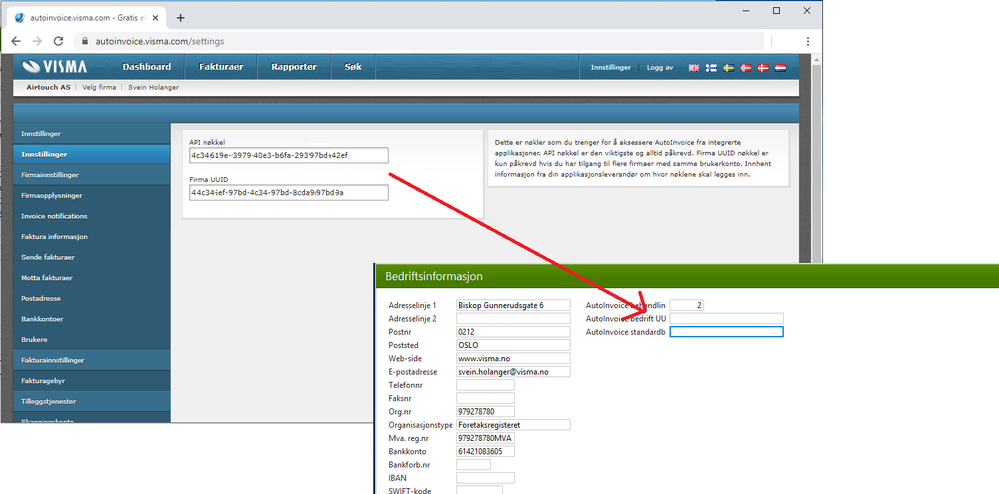
Task: Click the Visma logo
Action: (55, 67)
